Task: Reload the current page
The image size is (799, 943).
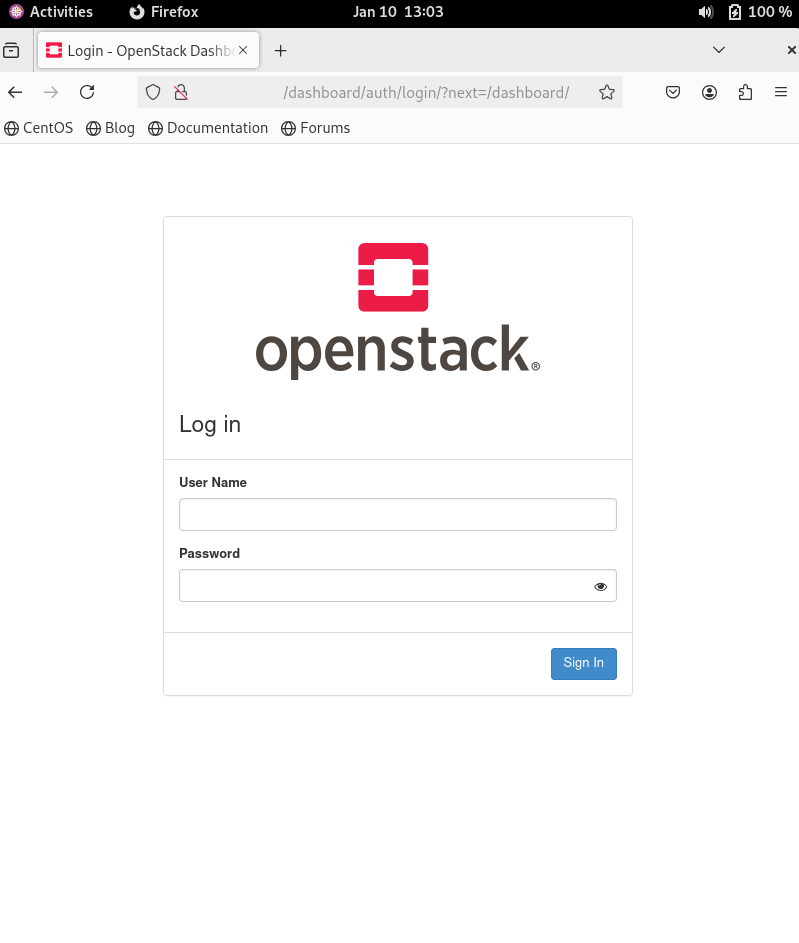Action: pos(87,92)
